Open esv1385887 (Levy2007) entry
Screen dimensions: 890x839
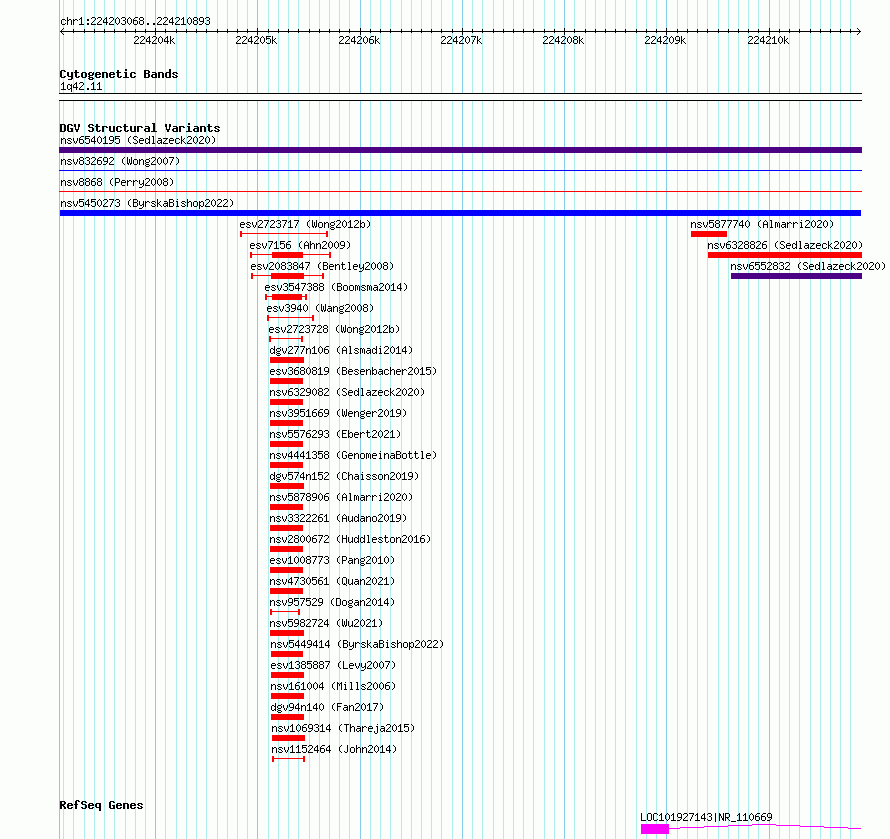tap(333, 665)
